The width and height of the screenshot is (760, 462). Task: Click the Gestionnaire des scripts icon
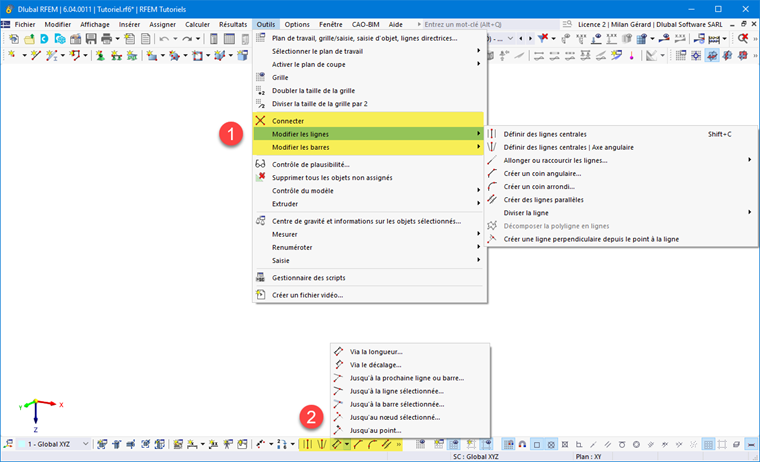click(261, 278)
